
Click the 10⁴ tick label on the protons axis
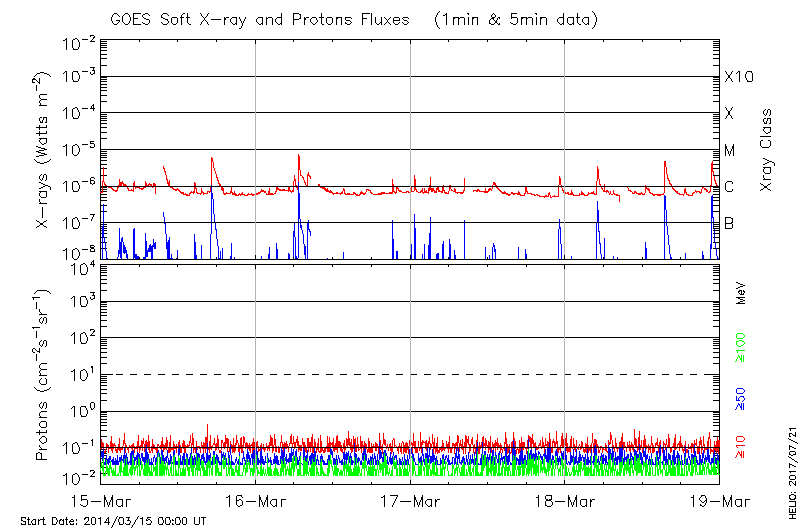coord(80,266)
